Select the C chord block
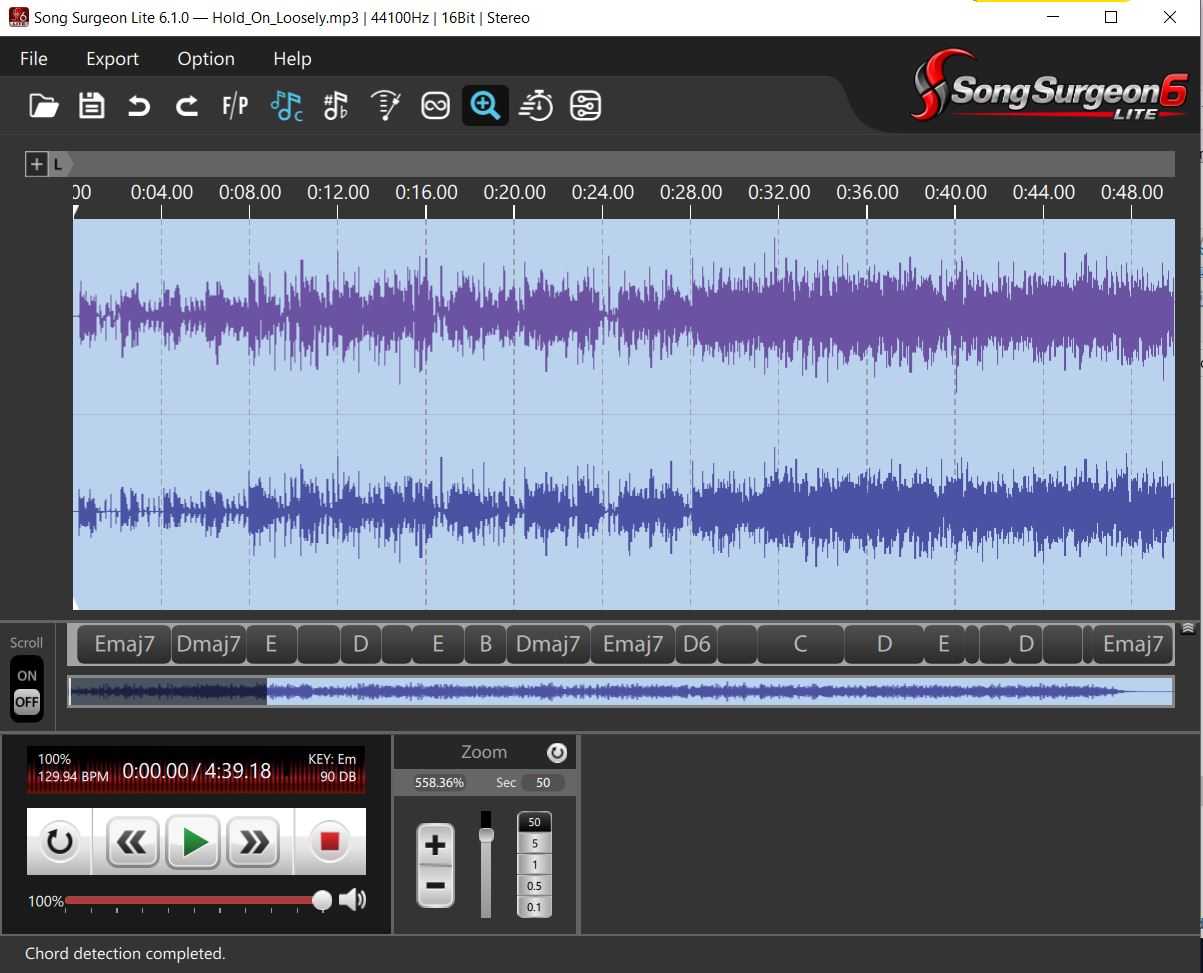Image resolution: width=1203 pixels, height=973 pixels. click(800, 644)
